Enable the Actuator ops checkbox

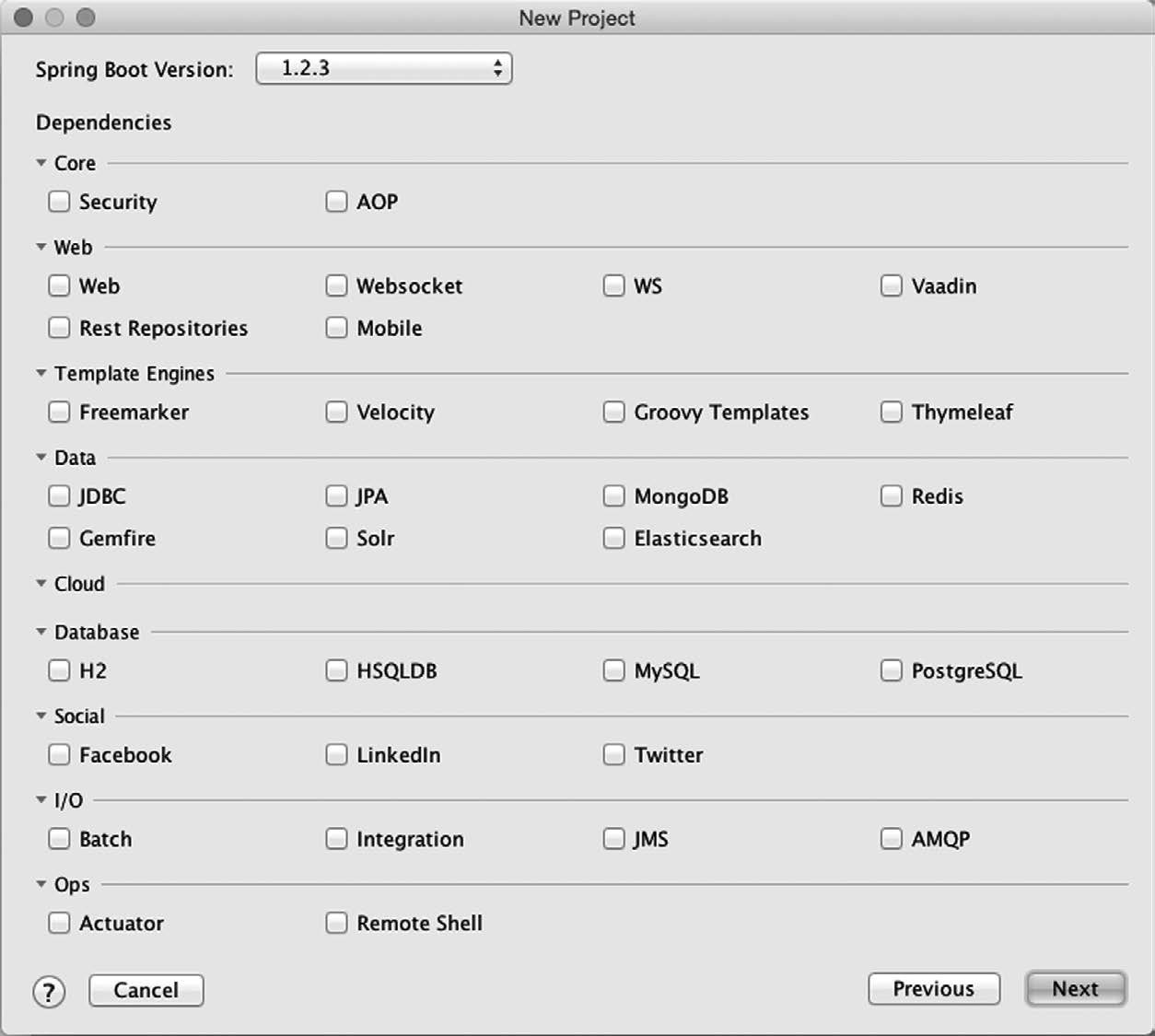[59, 923]
